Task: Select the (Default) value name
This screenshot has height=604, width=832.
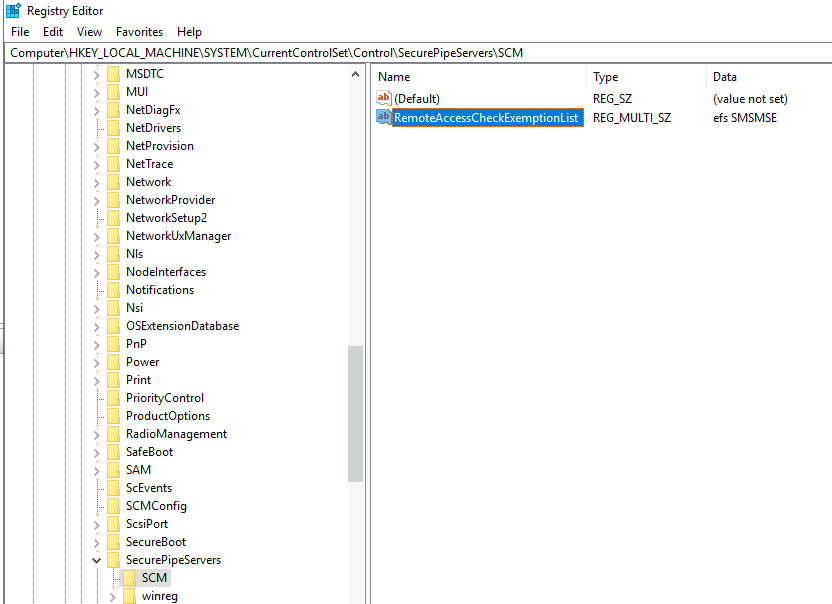Action: 417,99
